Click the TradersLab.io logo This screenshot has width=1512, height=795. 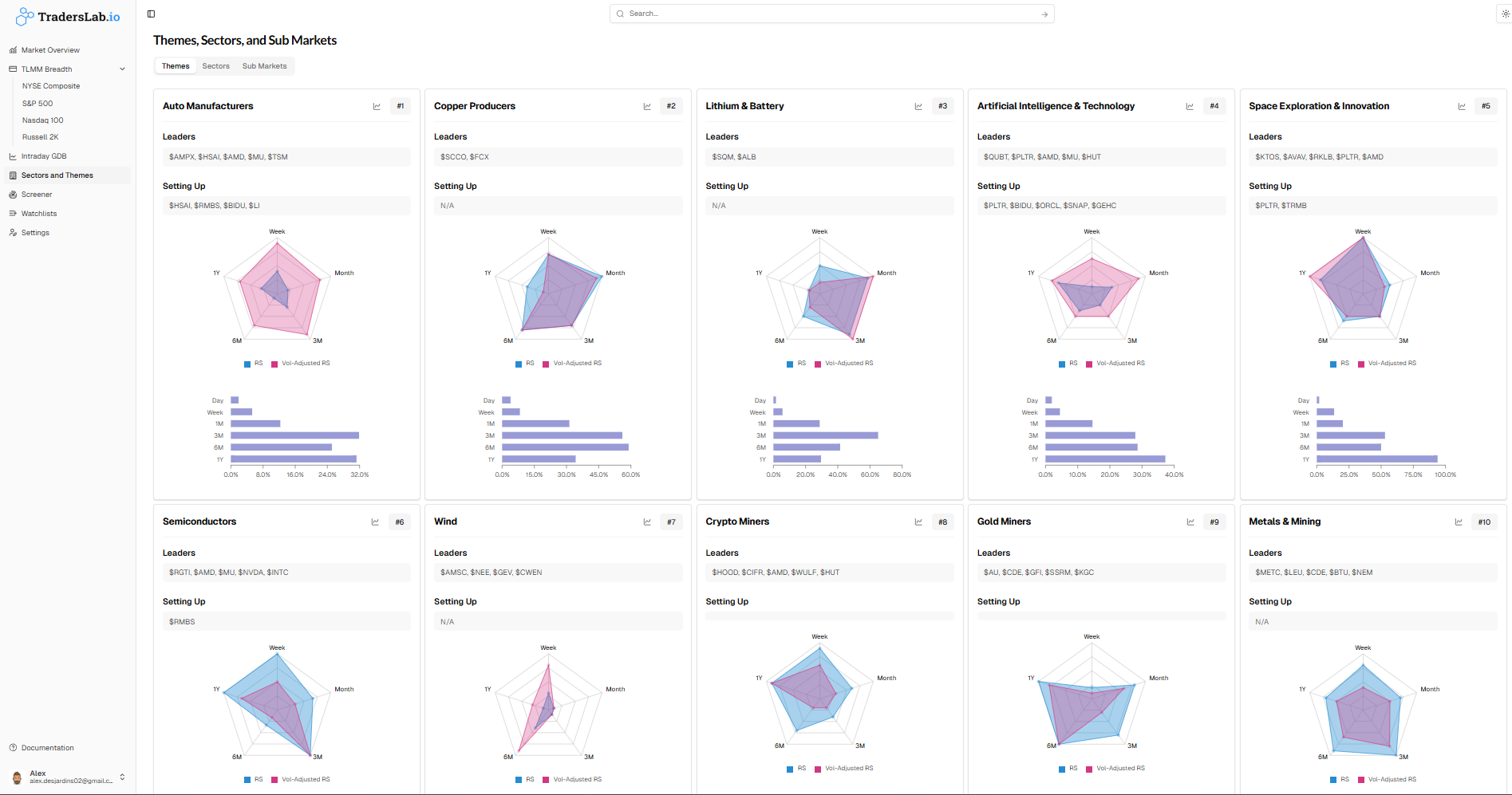click(68, 17)
